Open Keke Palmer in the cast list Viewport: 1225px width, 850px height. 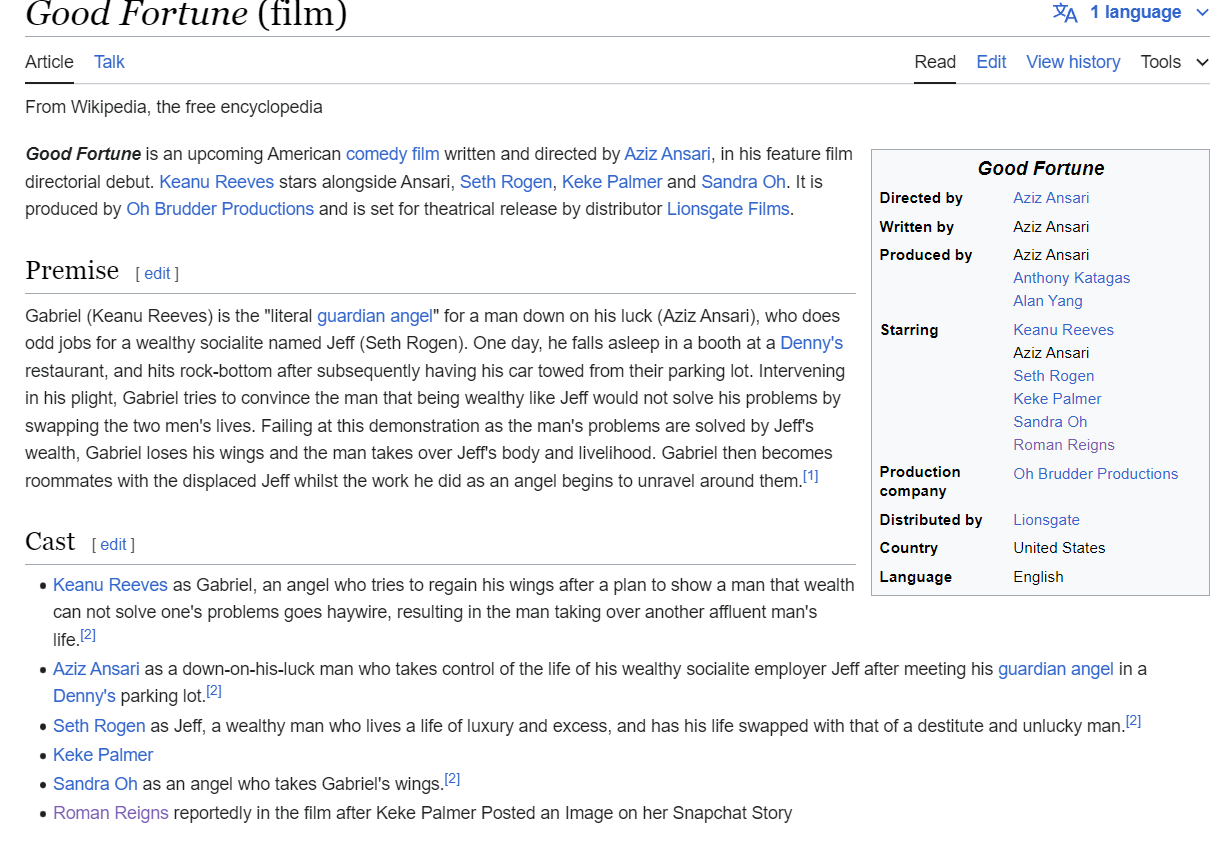103,755
